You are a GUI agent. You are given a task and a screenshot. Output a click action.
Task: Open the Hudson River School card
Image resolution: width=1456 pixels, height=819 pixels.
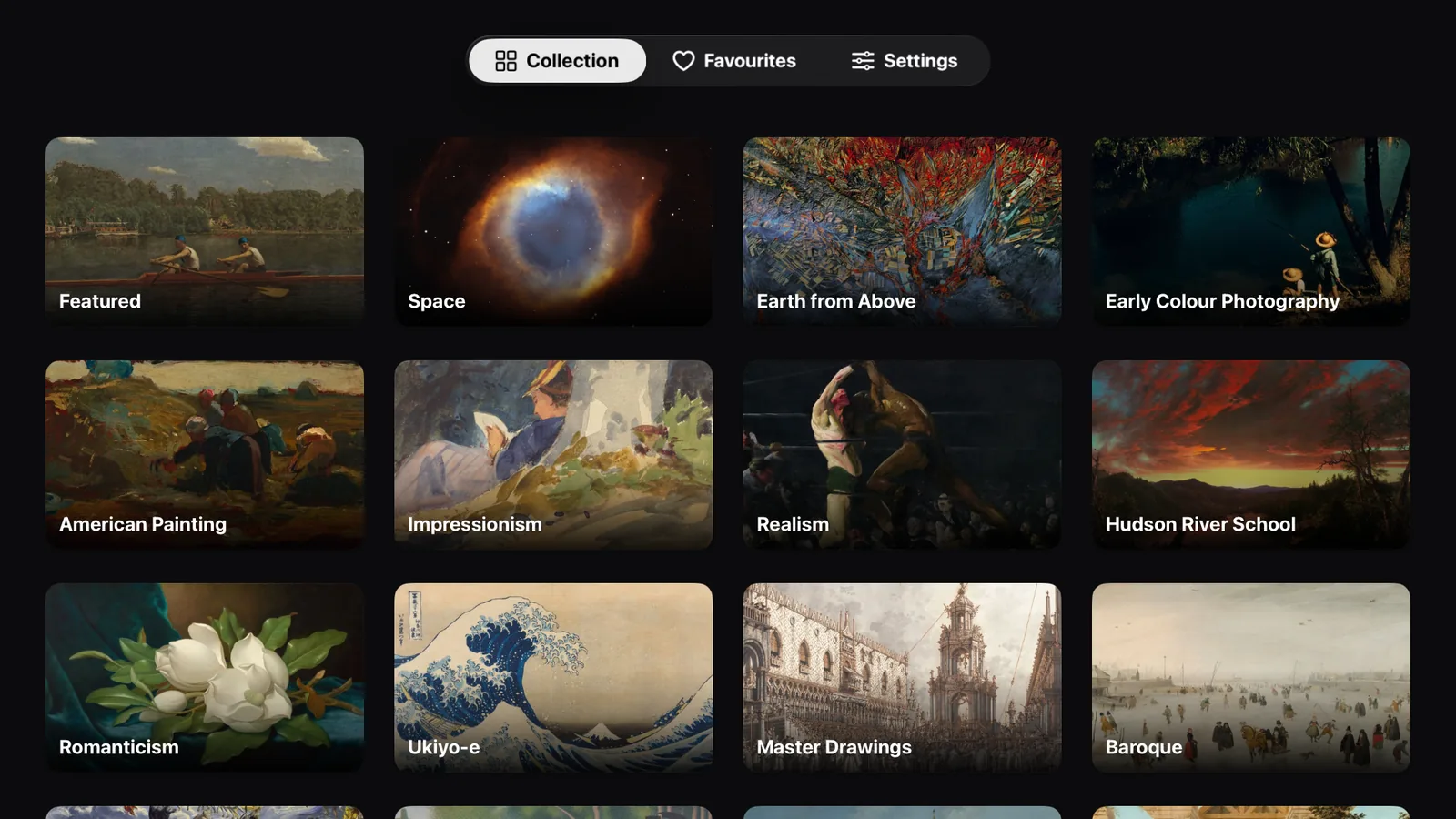click(1251, 454)
